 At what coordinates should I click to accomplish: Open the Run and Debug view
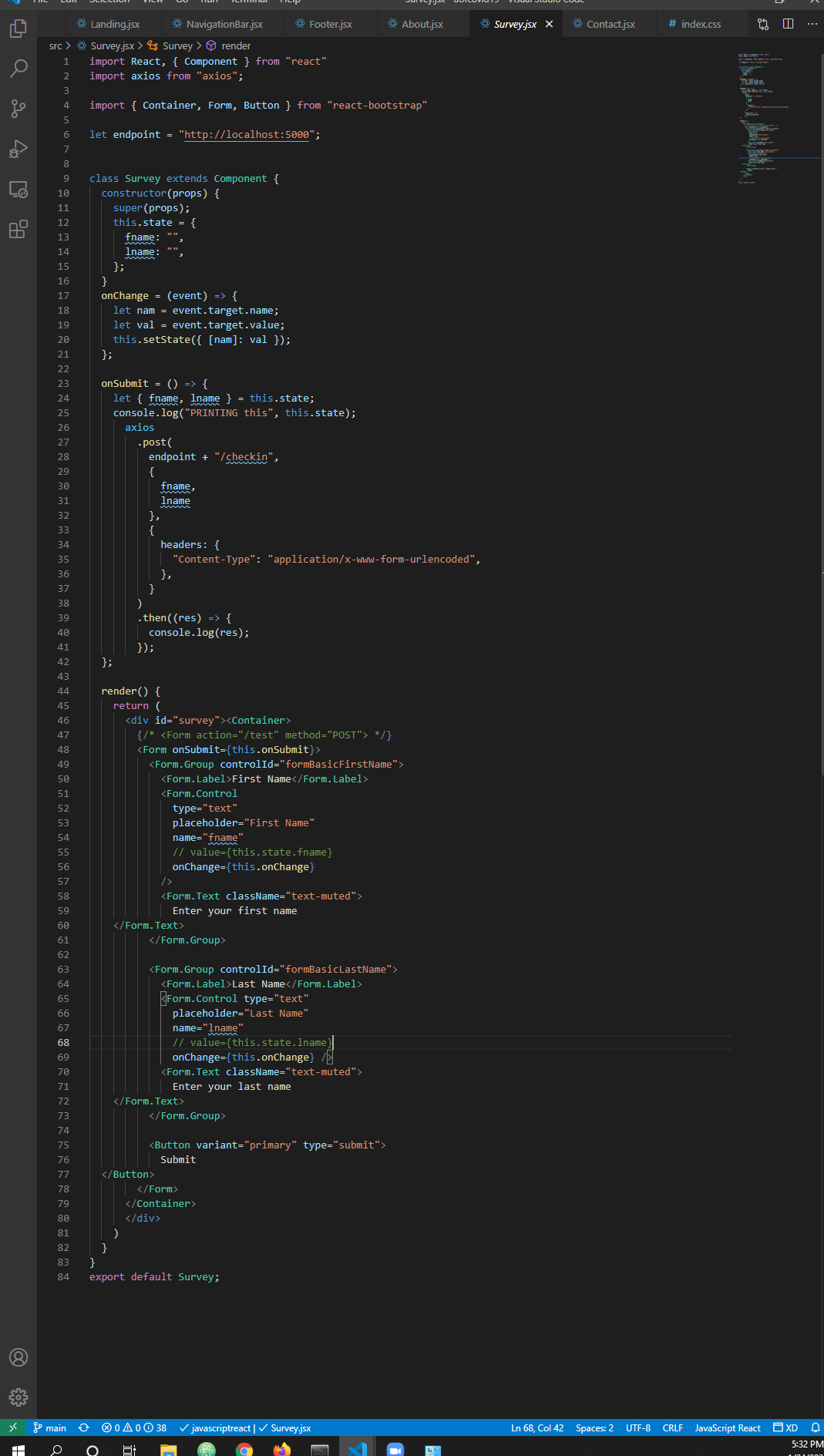18,149
